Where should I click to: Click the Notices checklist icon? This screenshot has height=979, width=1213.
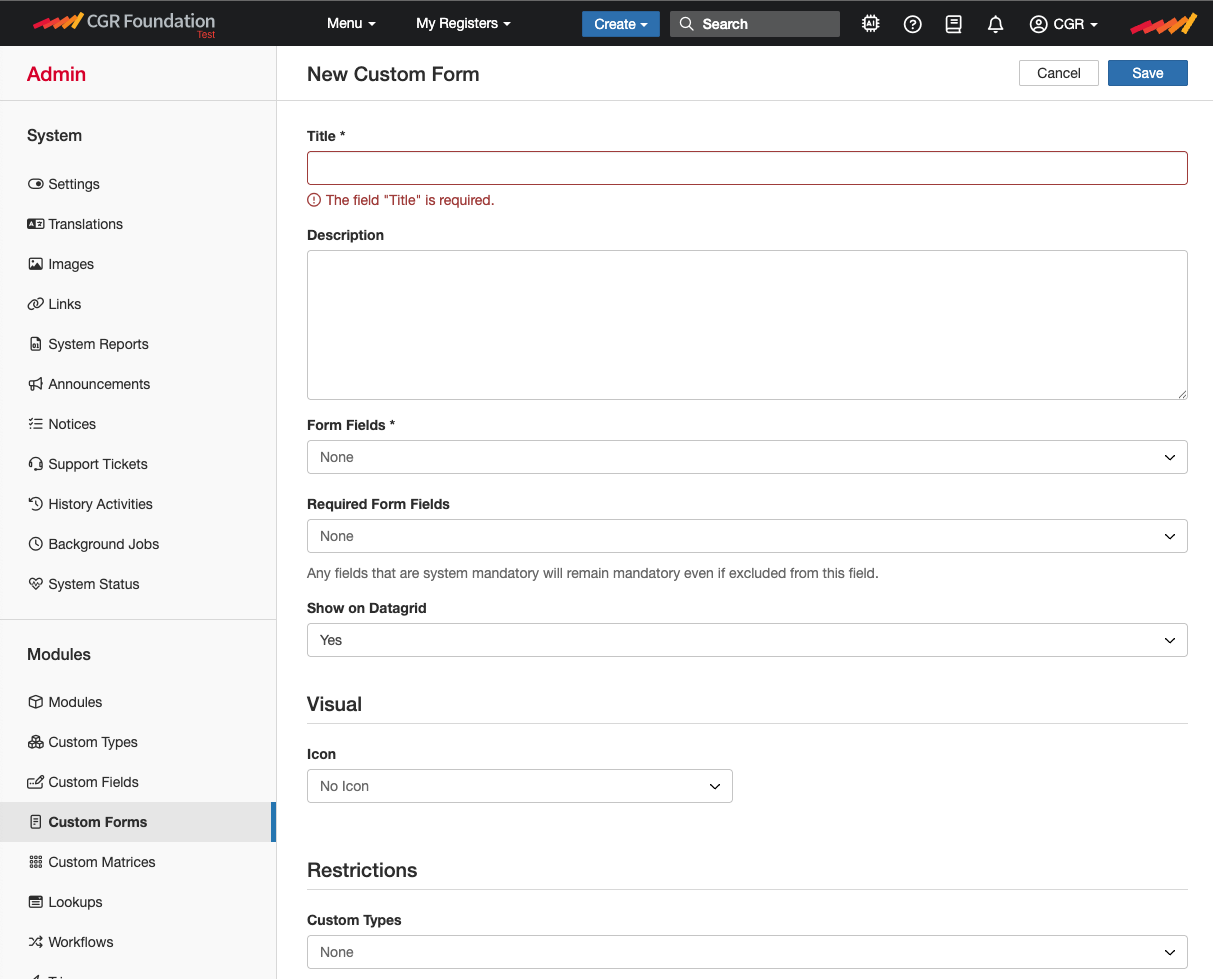click(x=36, y=424)
